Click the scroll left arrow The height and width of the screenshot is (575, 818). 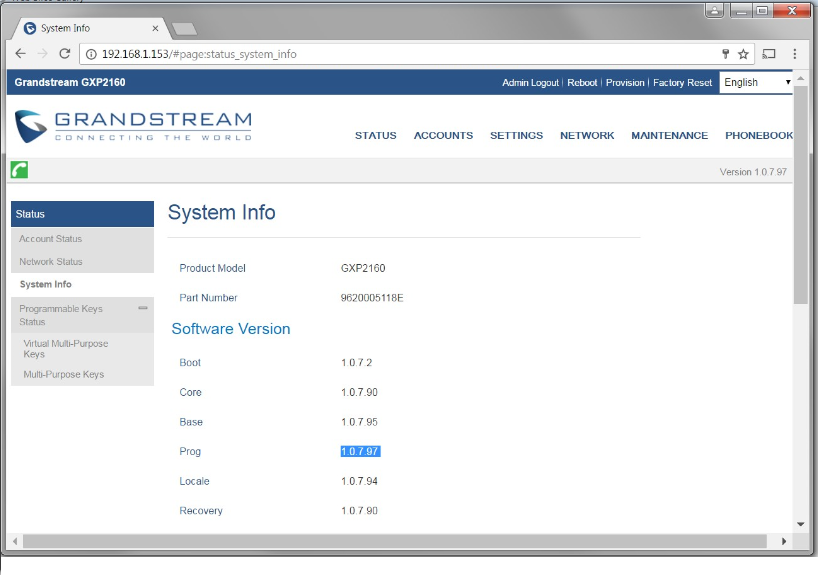[x=15, y=541]
